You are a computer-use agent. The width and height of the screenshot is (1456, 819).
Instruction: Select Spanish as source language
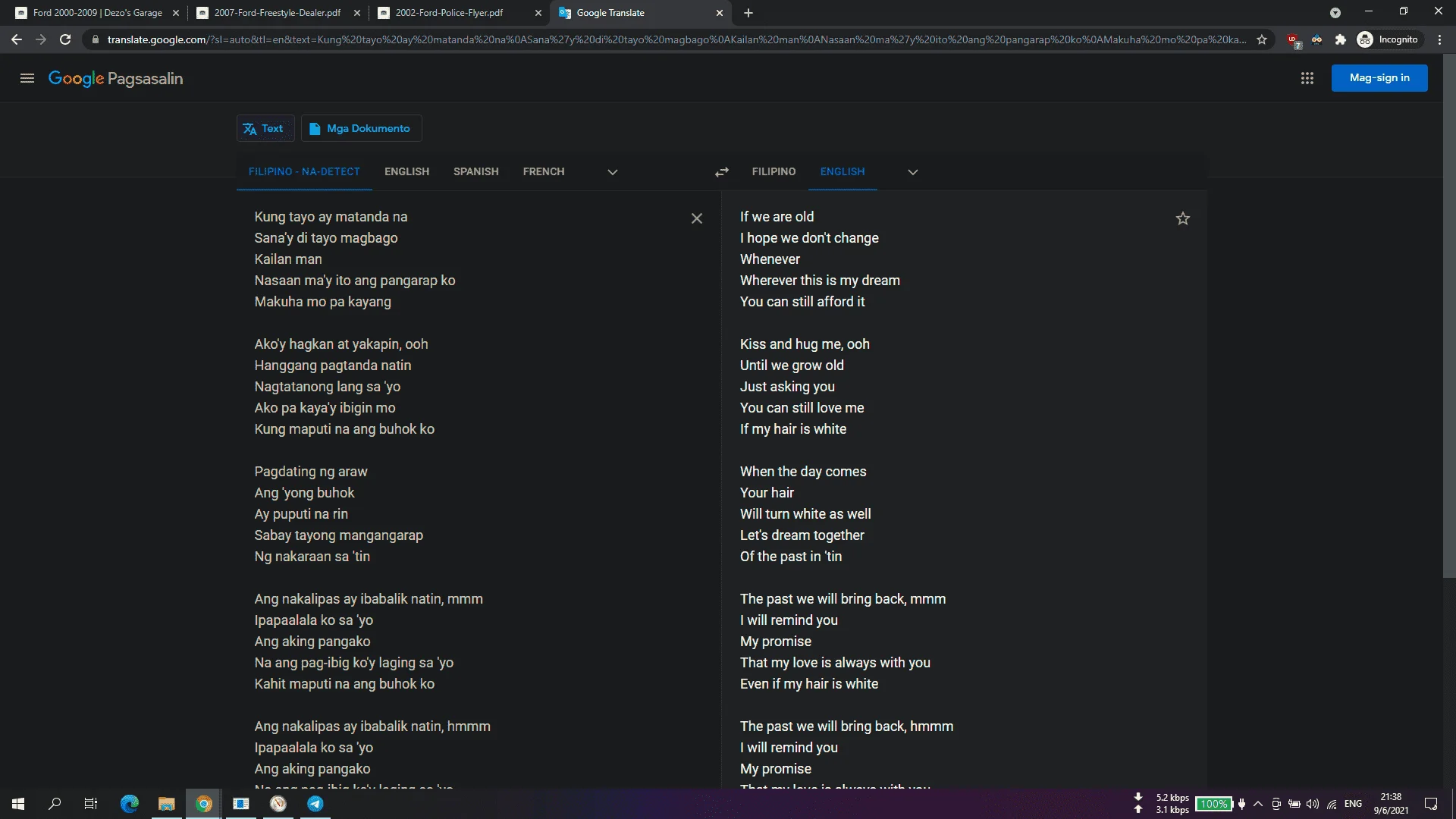click(476, 171)
